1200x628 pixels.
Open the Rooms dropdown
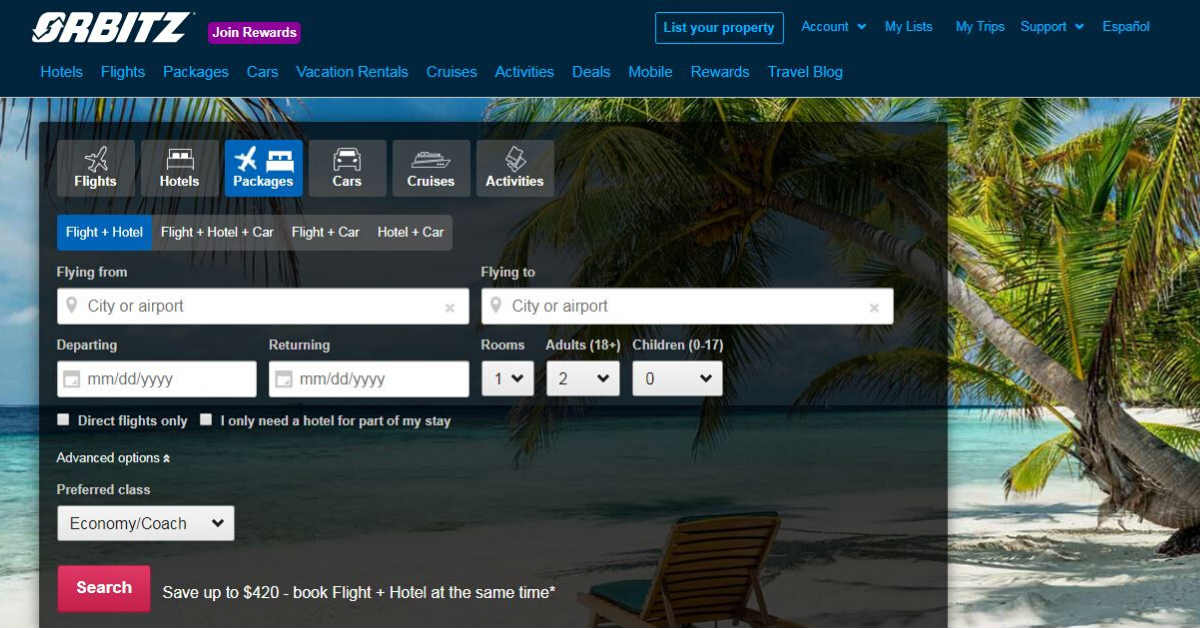click(508, 379)
